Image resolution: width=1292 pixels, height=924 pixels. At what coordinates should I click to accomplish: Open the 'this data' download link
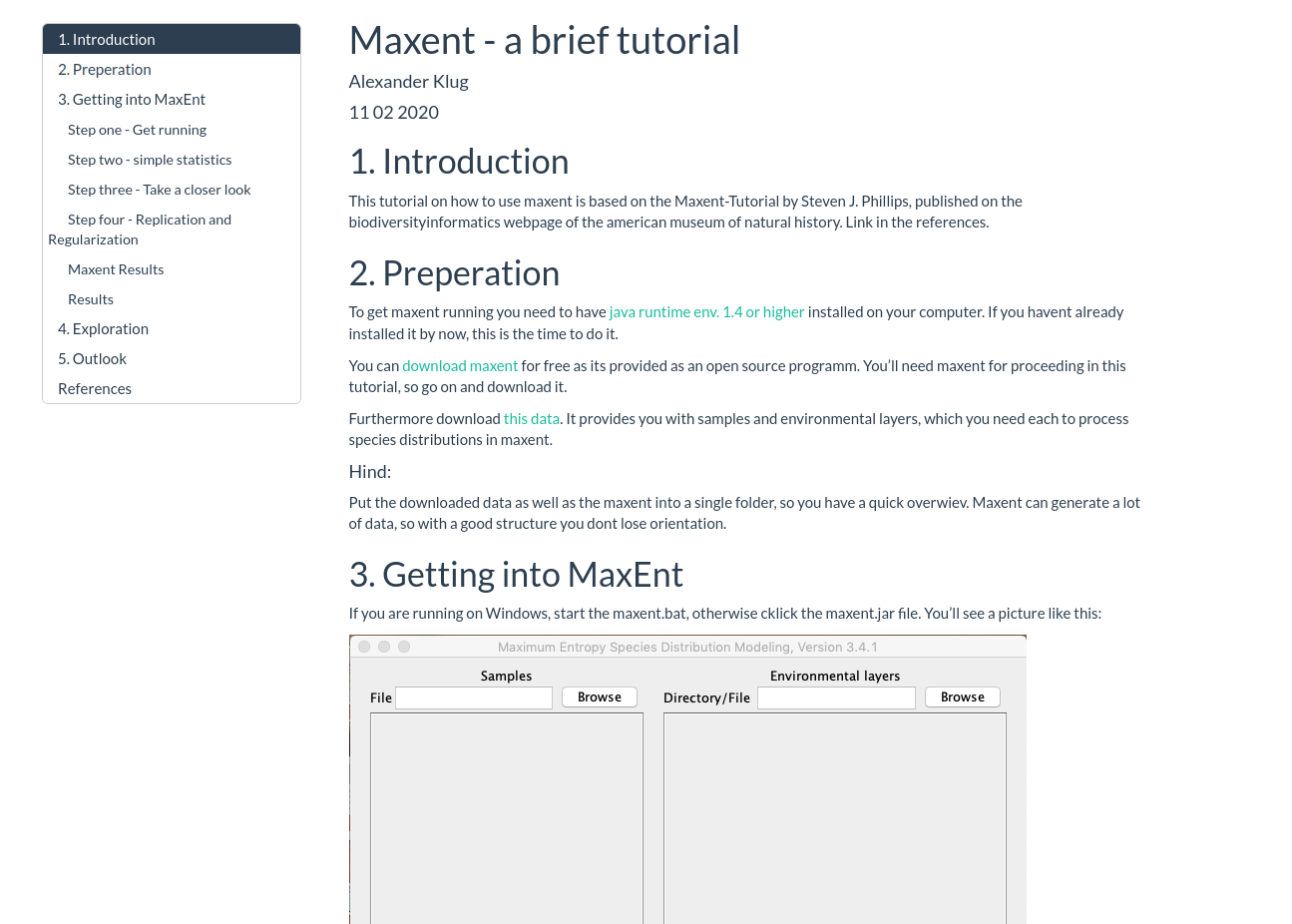pos(531,419)
